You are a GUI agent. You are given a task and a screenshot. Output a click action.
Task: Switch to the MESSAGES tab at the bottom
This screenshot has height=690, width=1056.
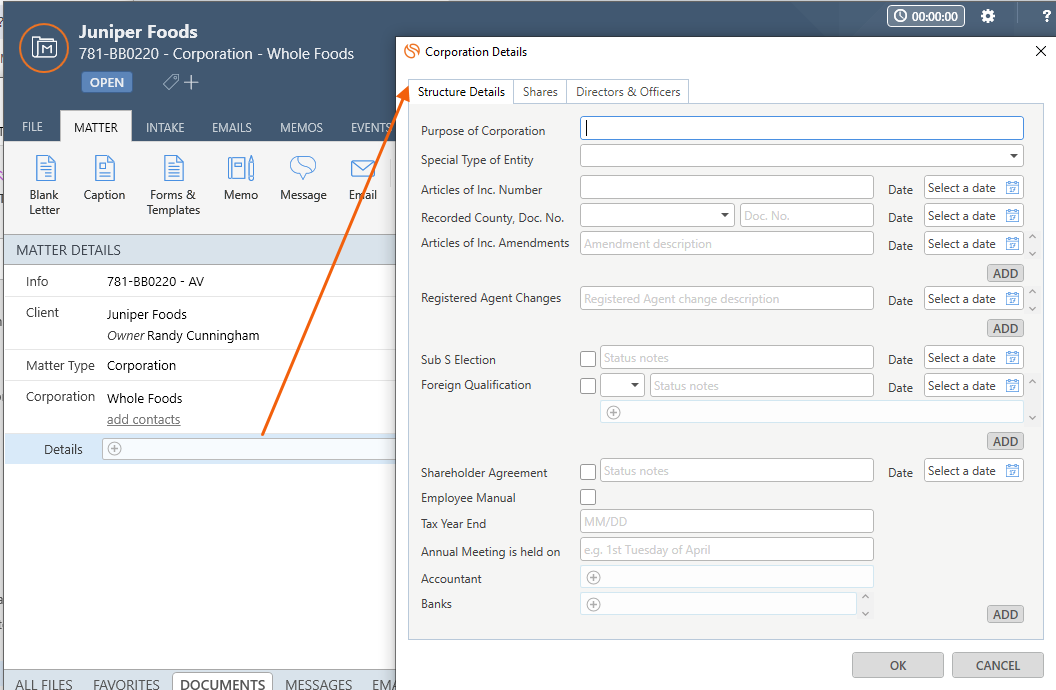(319, 683)
